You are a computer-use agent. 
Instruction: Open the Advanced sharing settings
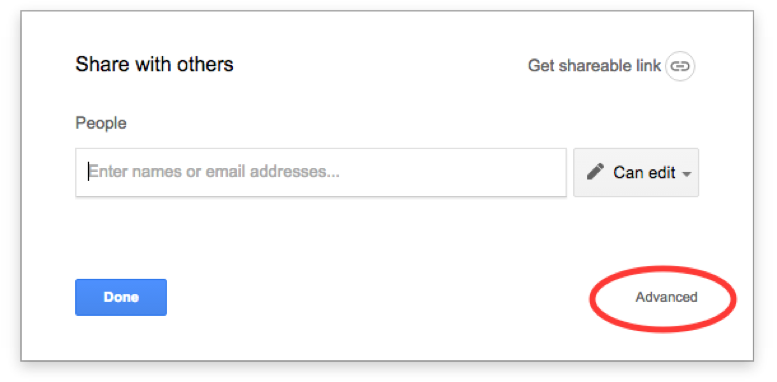[666, 297]
